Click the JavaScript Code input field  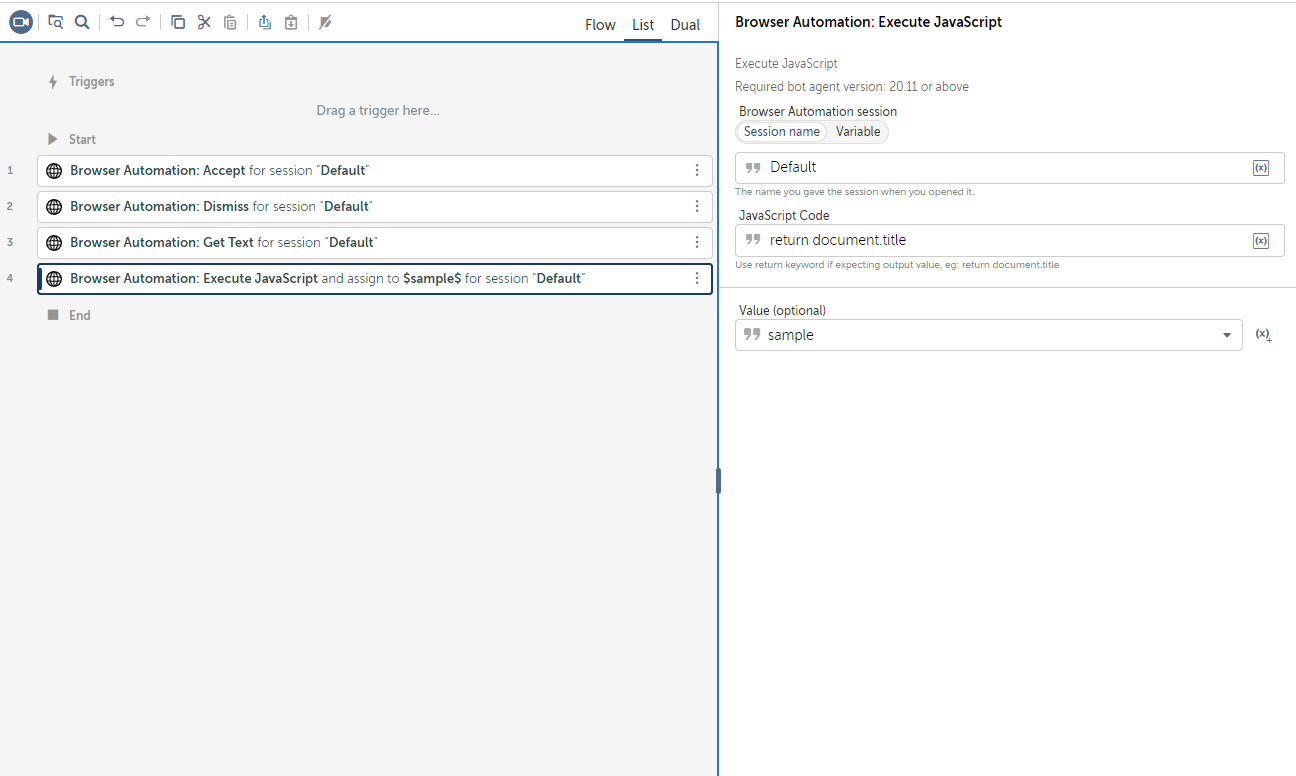tap(1000, 241)
